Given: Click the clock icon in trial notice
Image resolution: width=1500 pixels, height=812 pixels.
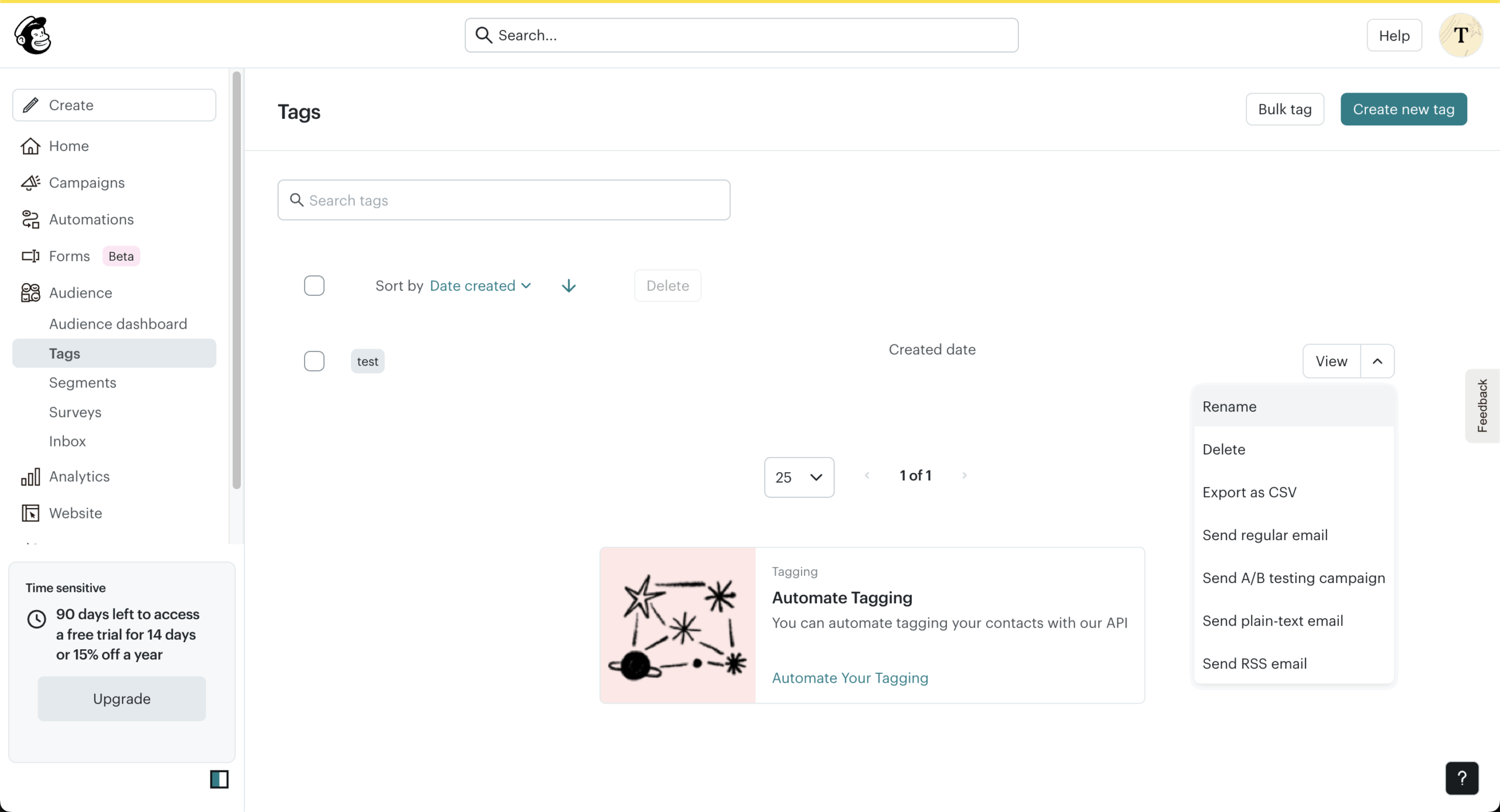Looking at the screenshot, I should pos(37,619).
